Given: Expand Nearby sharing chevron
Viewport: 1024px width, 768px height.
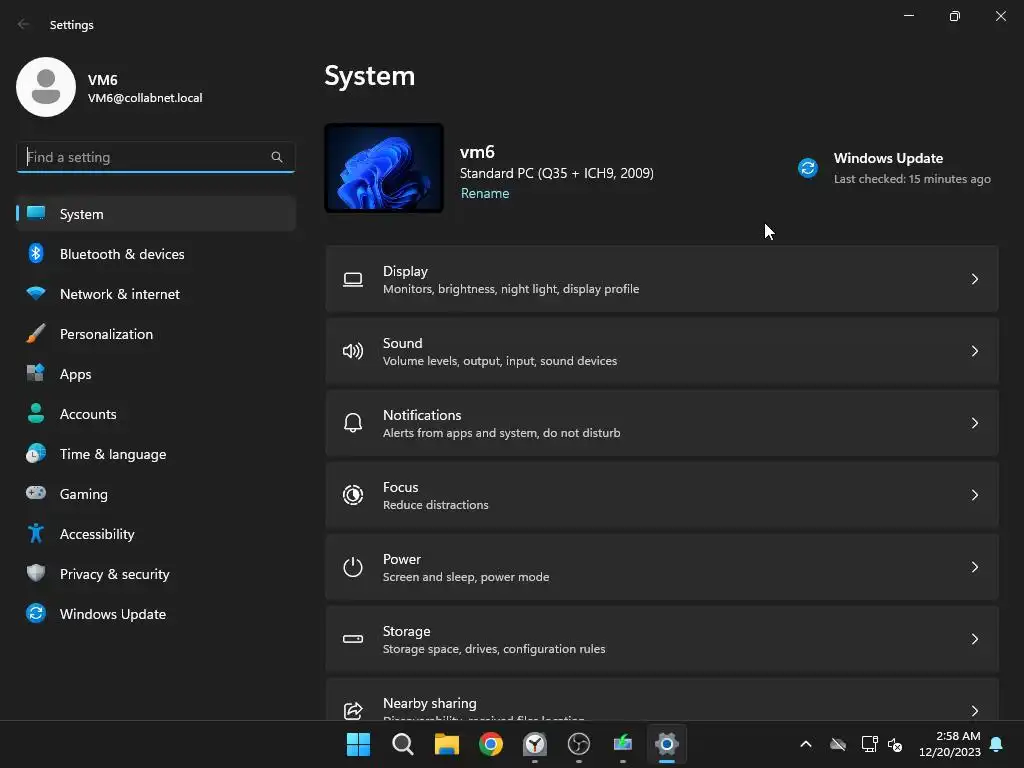Looking at the screenshot, I should [974, 711].
